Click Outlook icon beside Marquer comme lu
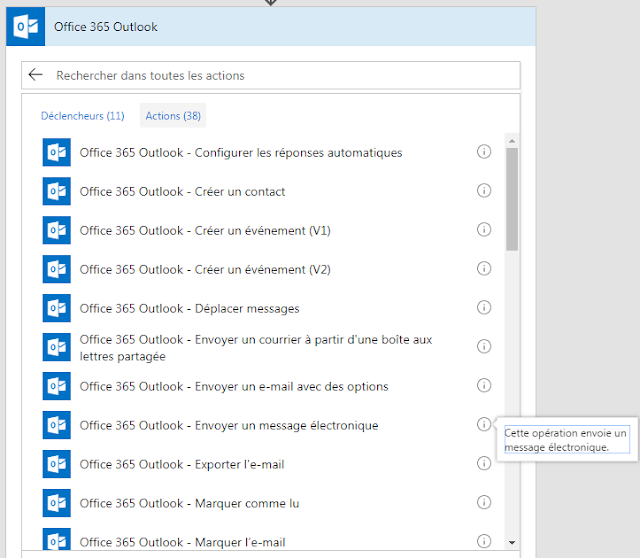The height and width of the screenshot is (558, 640). tap(57, 503)
